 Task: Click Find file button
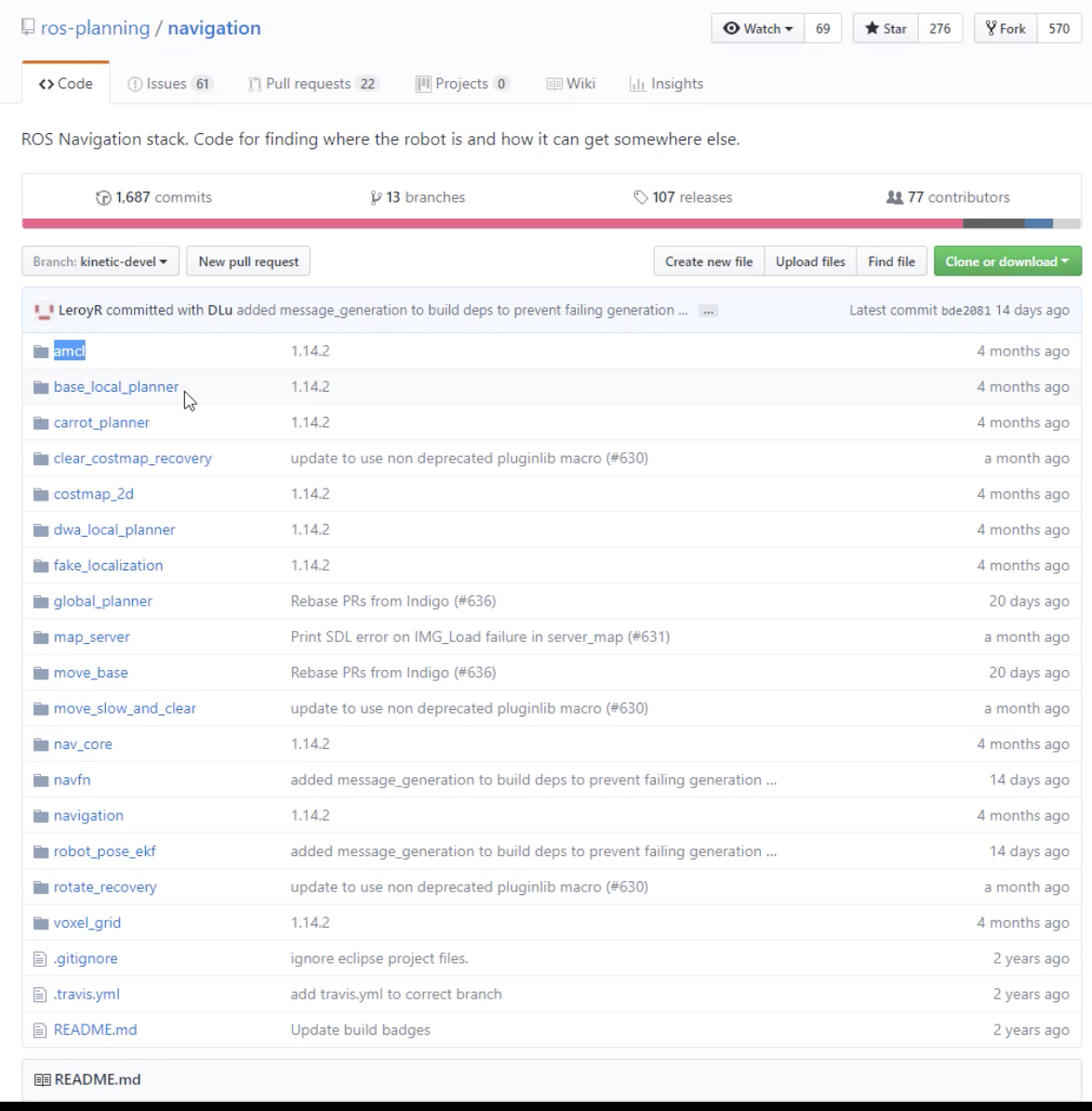[891, 261]
